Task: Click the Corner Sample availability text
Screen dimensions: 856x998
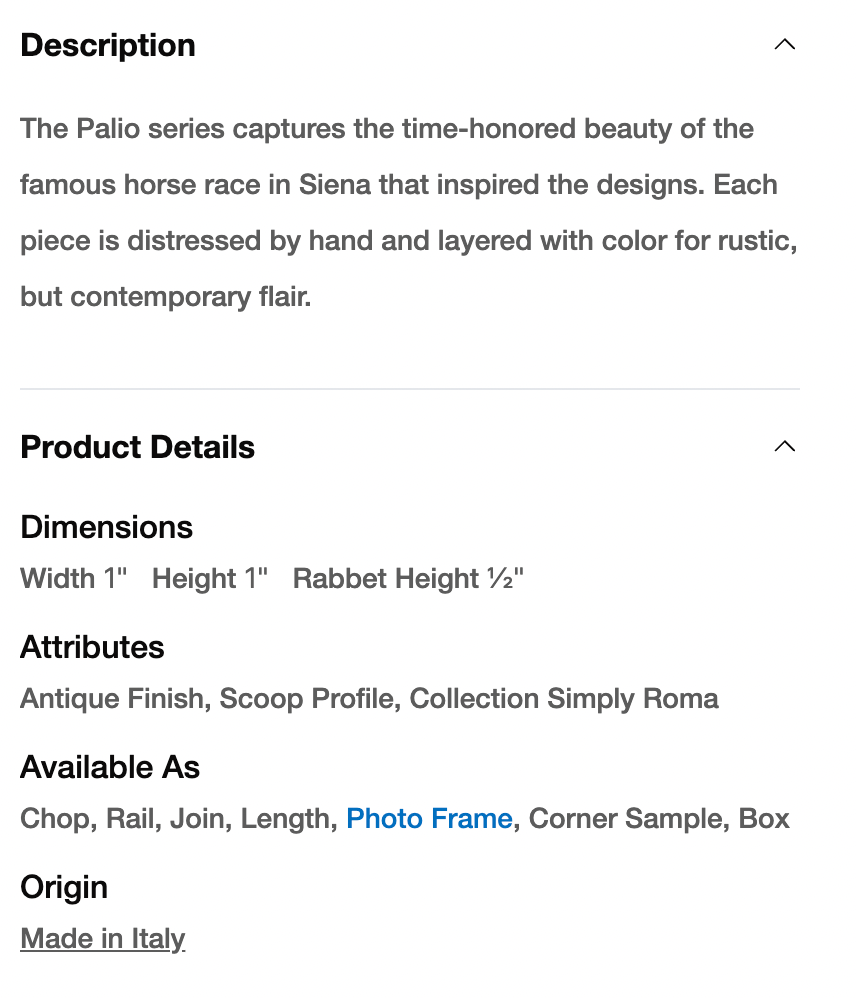Action: click(625, 819)
